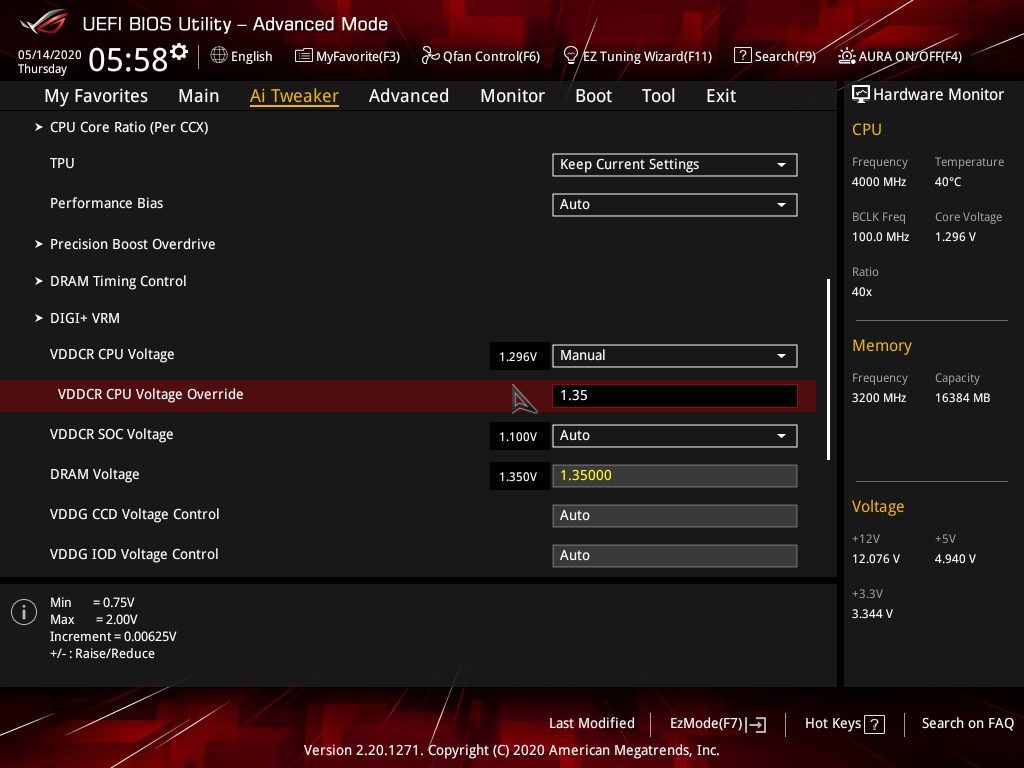Viewport: 1024px width, 768px height.
Task: Open the TPU dropdown
Action: tap(675, 165)
